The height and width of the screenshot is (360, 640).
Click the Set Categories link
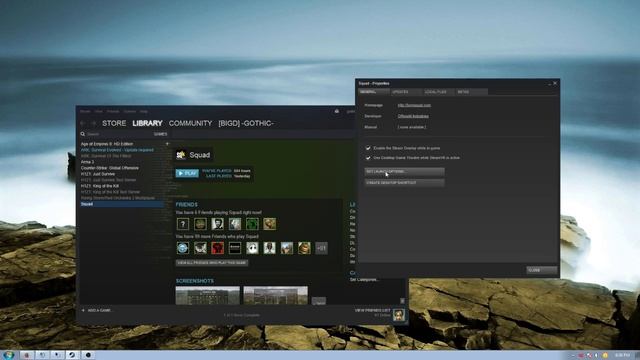[x=364, y=280]
